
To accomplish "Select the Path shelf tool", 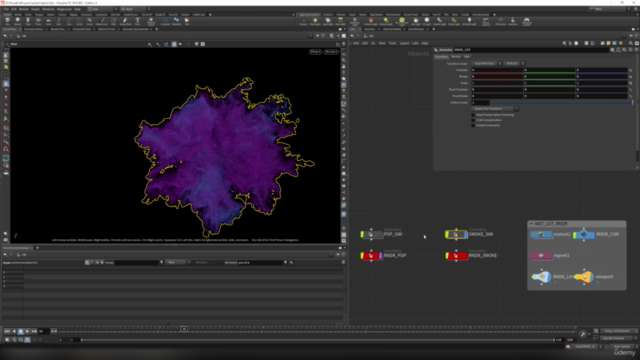I will tap(113, 21).
